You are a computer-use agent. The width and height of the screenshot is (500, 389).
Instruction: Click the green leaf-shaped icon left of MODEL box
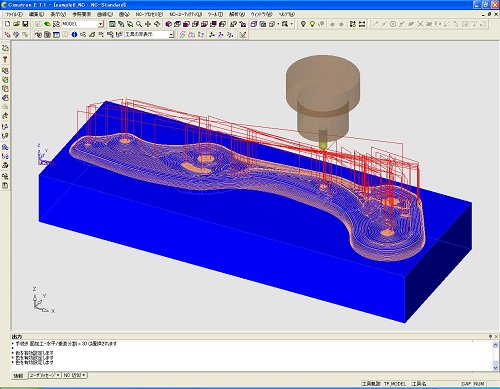[47, 24]
